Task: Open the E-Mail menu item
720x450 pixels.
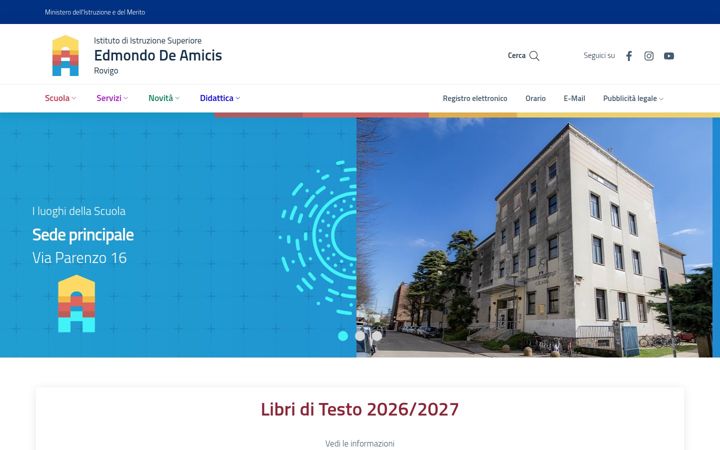Action: (574, 98)
